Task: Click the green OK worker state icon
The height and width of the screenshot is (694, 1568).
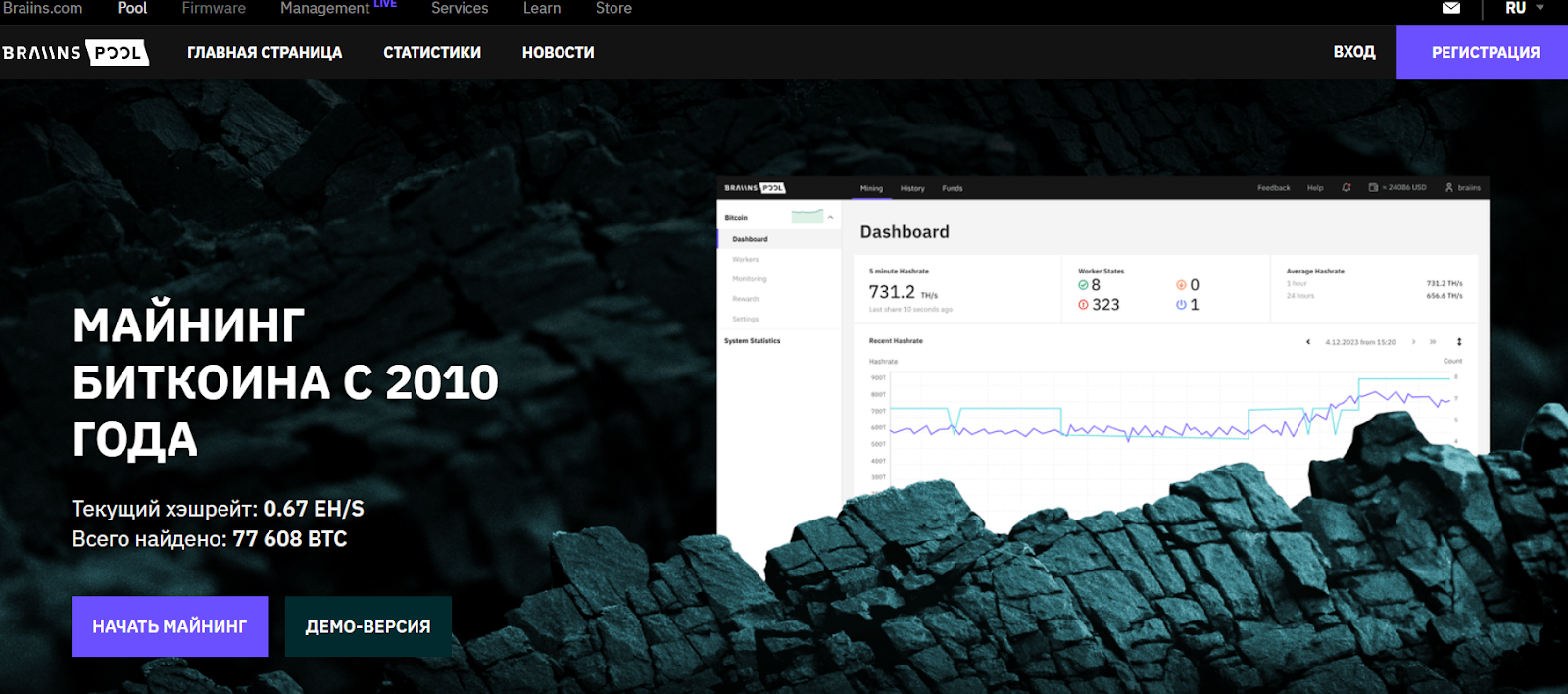Action: [x=1083, y=285]
